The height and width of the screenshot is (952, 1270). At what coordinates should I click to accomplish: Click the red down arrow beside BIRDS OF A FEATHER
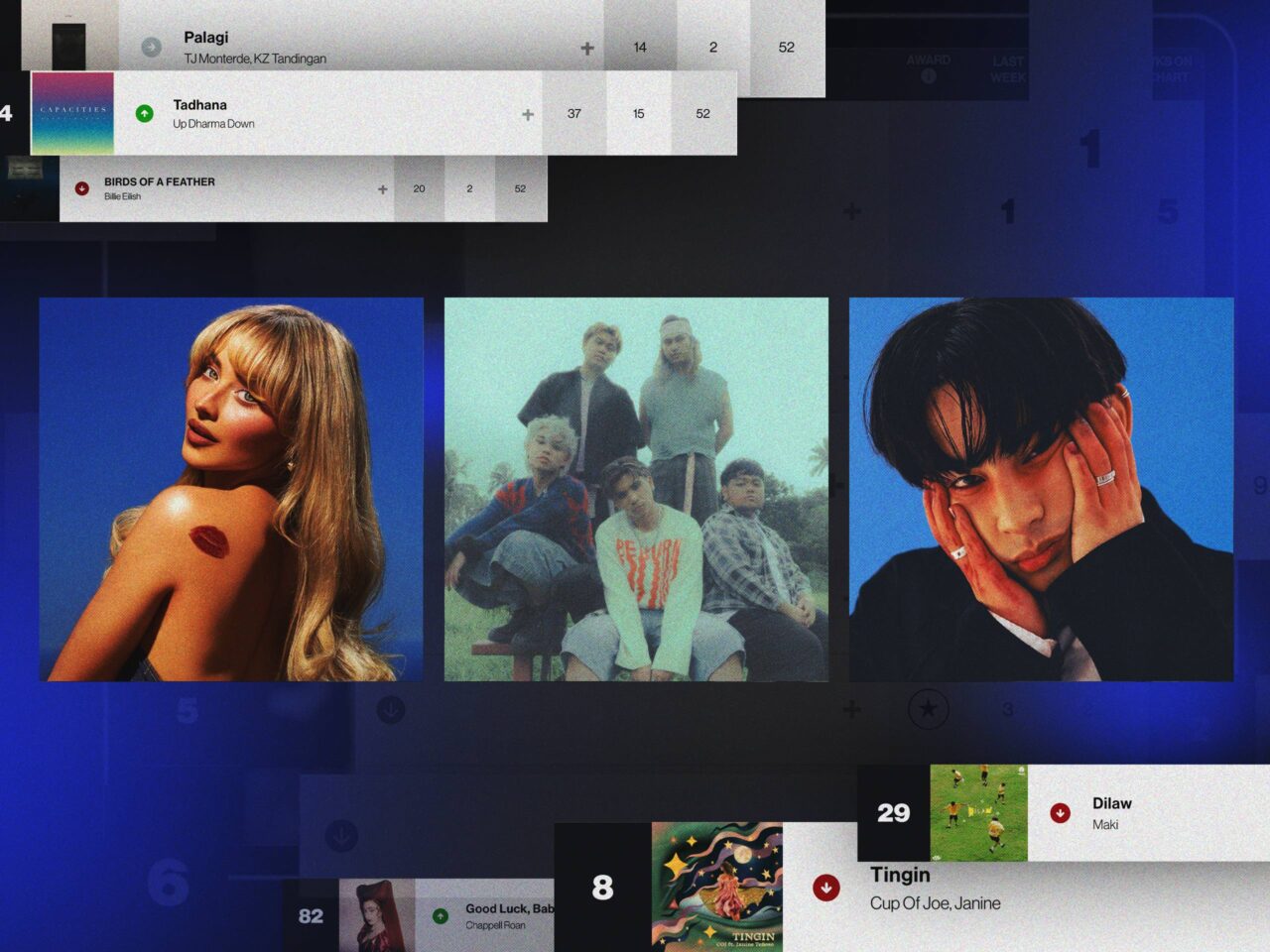pyautogui.click(x=82, y=188)
